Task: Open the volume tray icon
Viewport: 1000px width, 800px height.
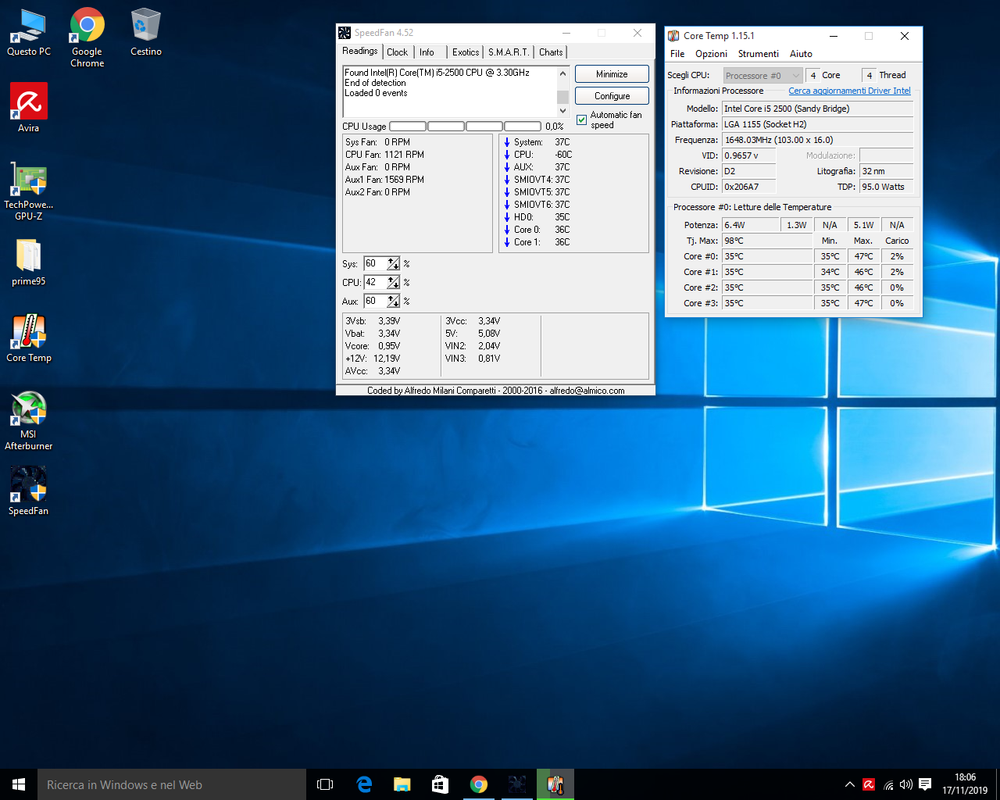Action: coord(906,784)
